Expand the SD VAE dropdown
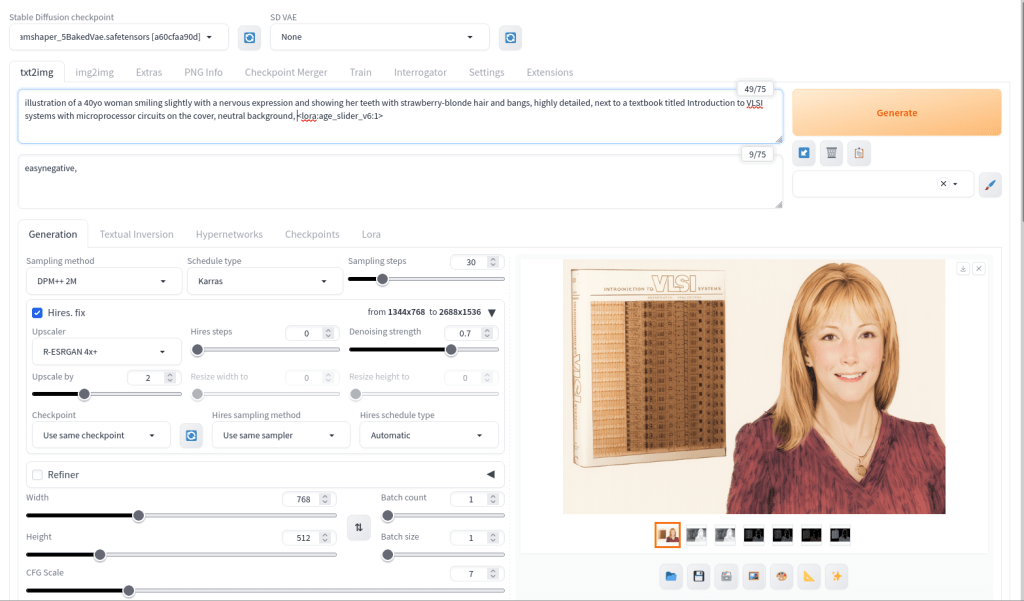 [x=380, y=37]
